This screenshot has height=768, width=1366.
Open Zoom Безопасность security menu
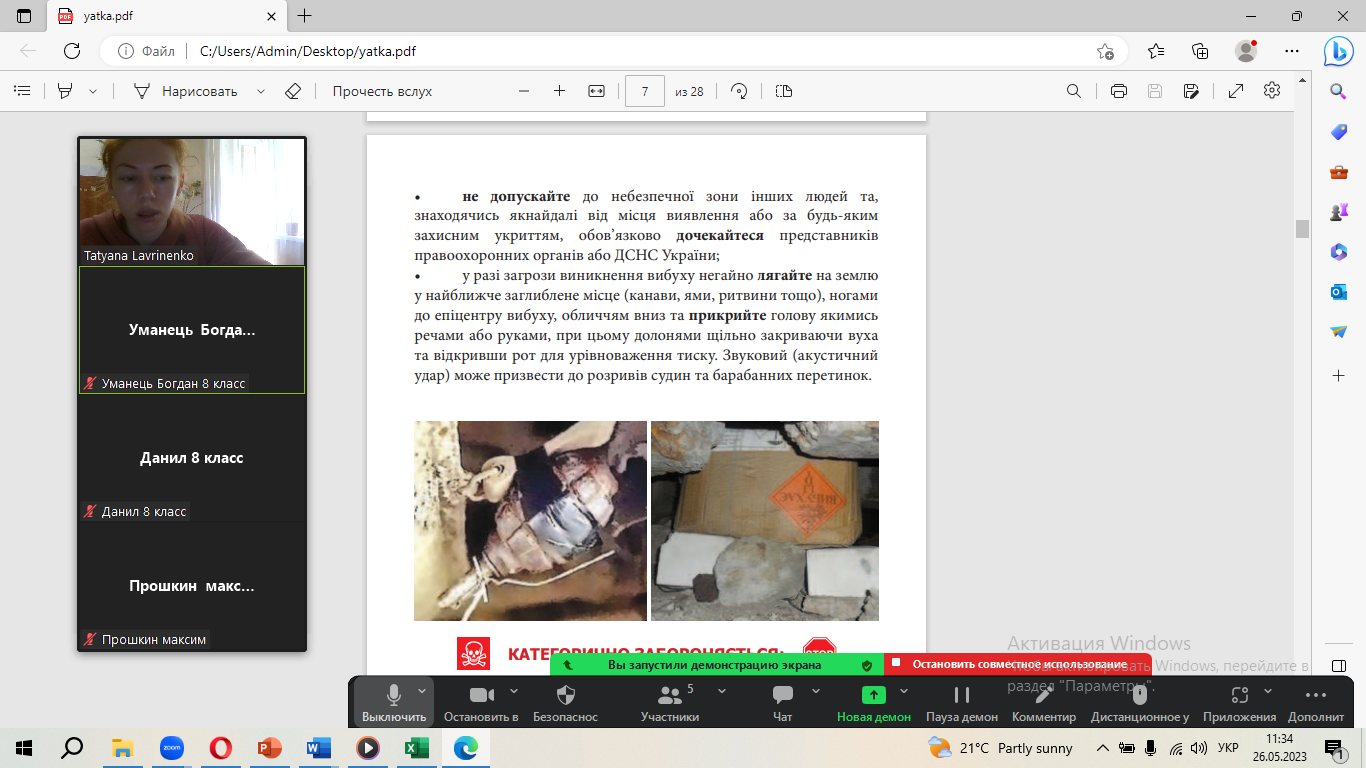click(x=565, y=702)
